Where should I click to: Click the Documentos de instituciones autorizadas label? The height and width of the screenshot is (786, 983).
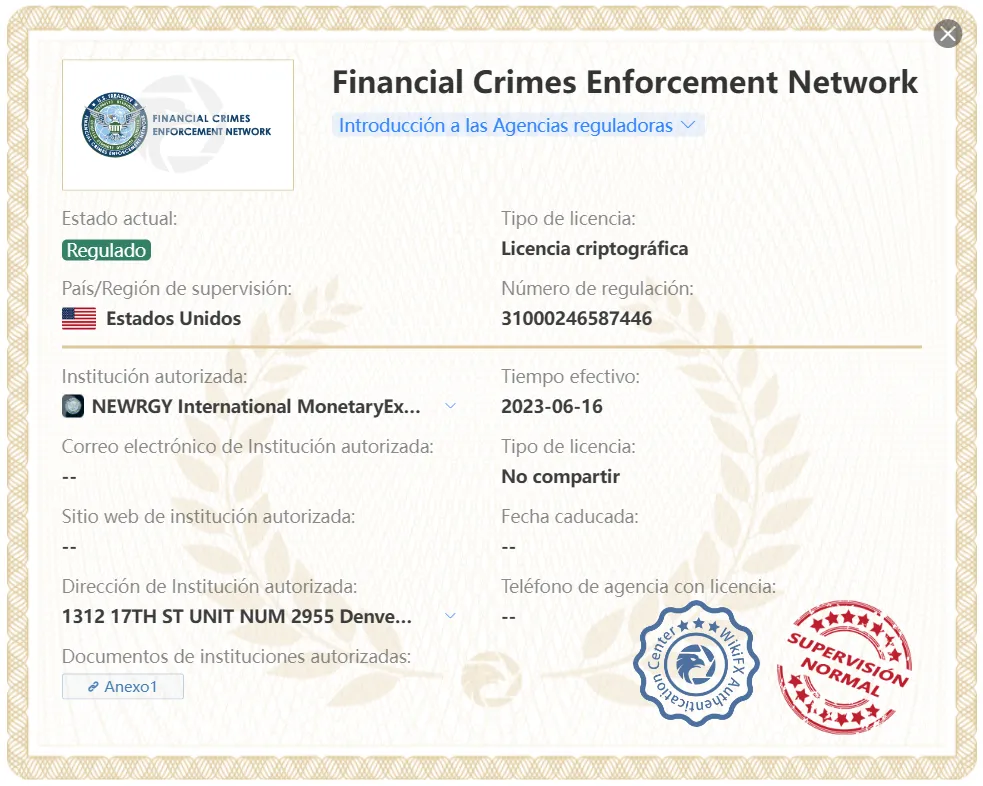click(236, 656)
